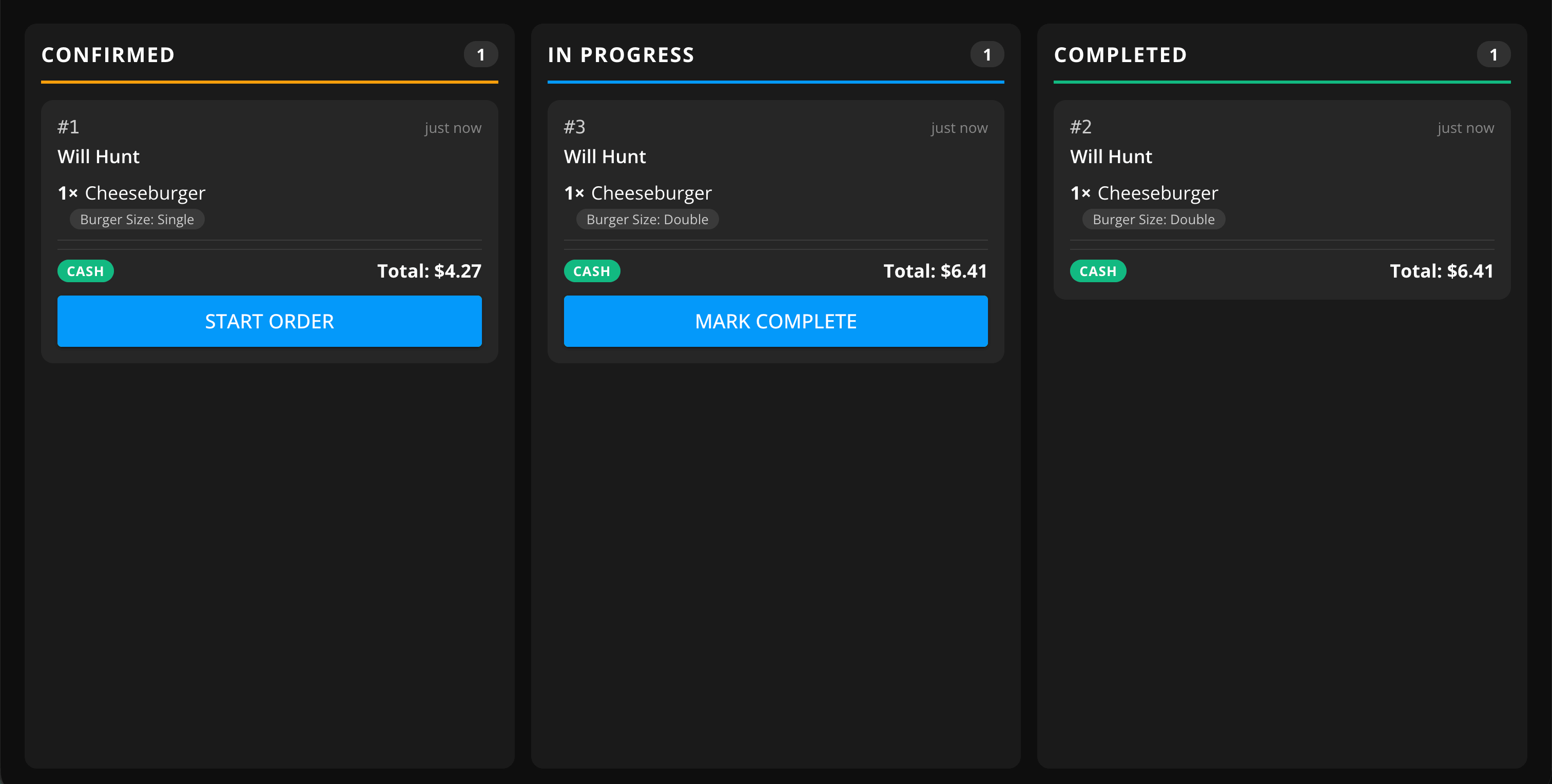
Task: Click order number #1
Action: coord(68,127)
